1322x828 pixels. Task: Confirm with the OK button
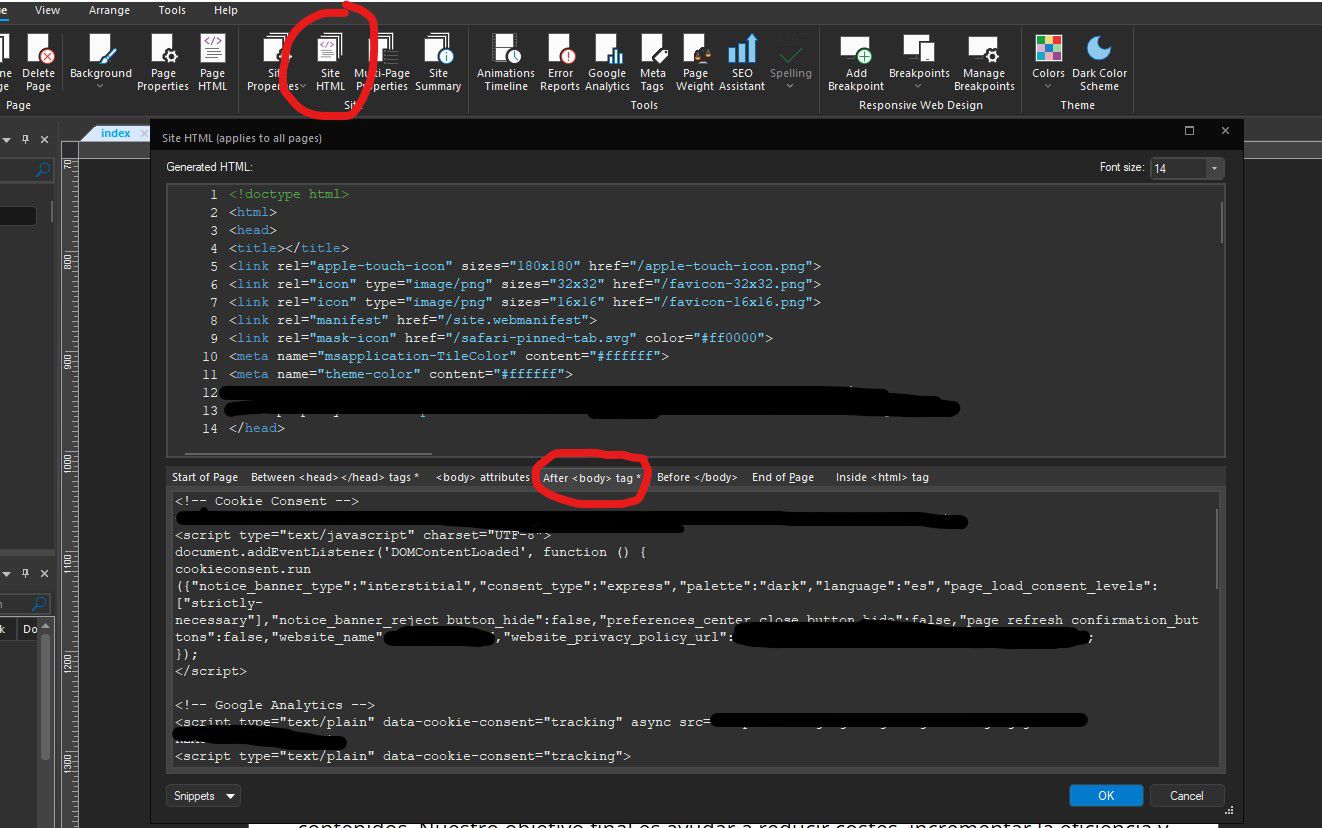point(1106,796)
